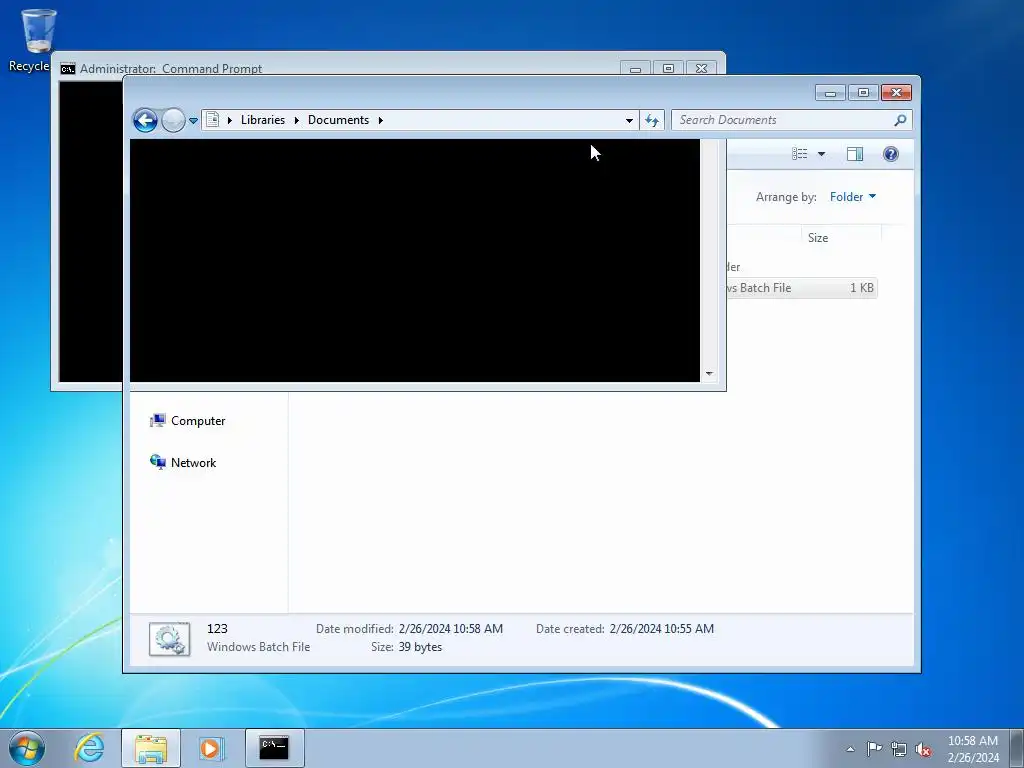Click the Date created value 10:55 AM
The height and width of the screenshot is (768, 1024).
point(662,629)
